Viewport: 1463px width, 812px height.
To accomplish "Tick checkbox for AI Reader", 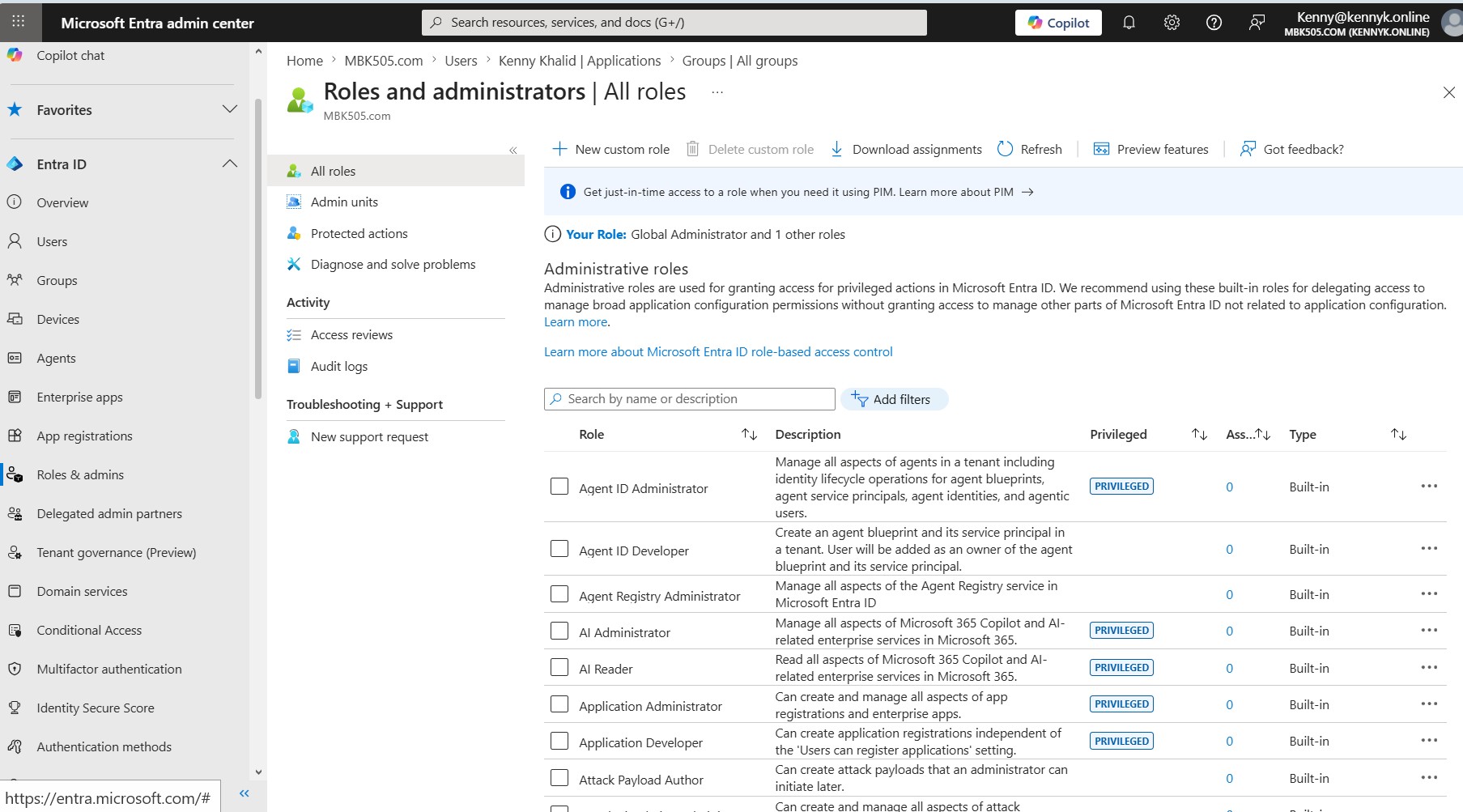I will pyautogui.click(x=559, y=667).
